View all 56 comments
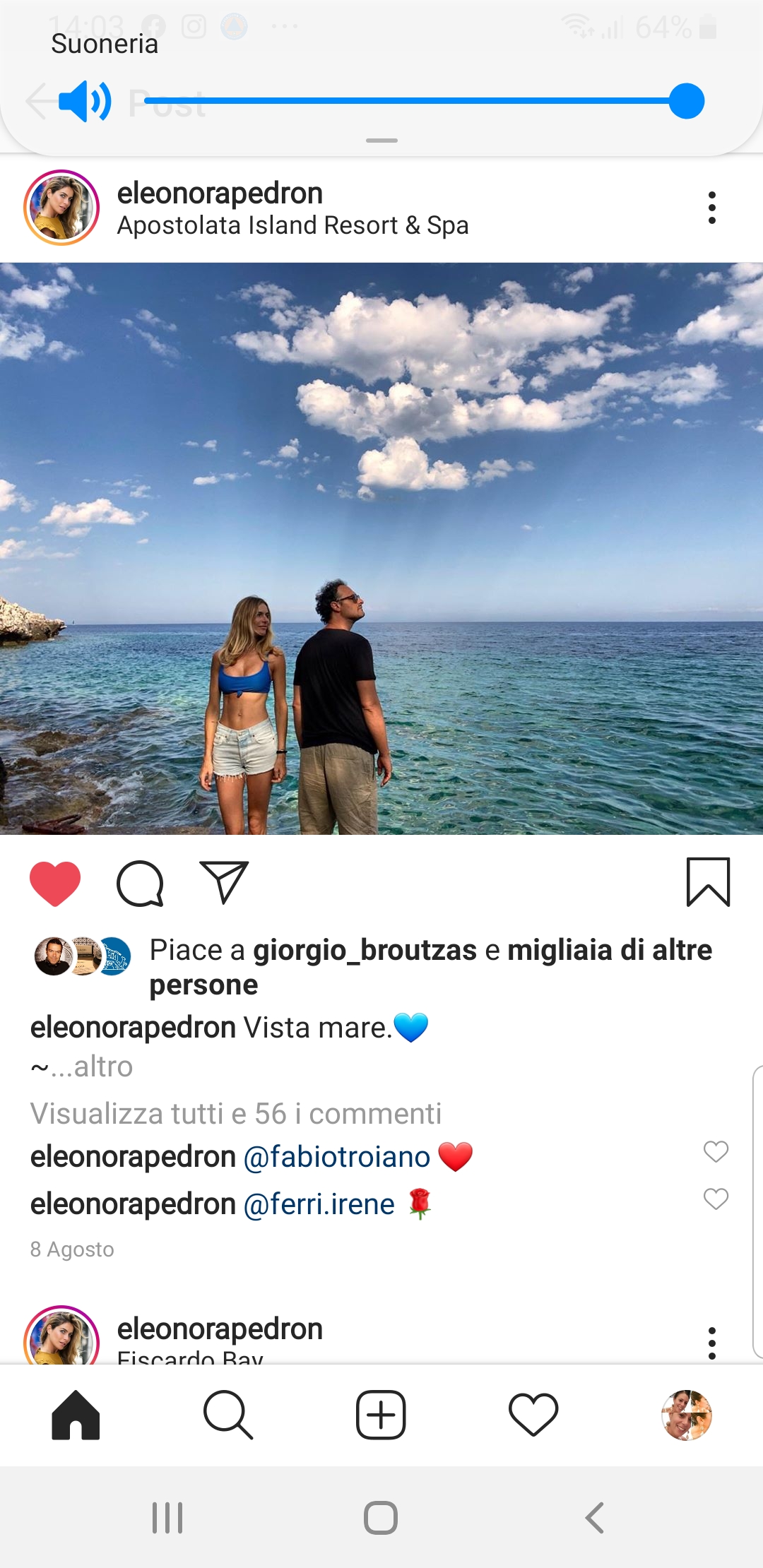 (x=236, y=1114)
